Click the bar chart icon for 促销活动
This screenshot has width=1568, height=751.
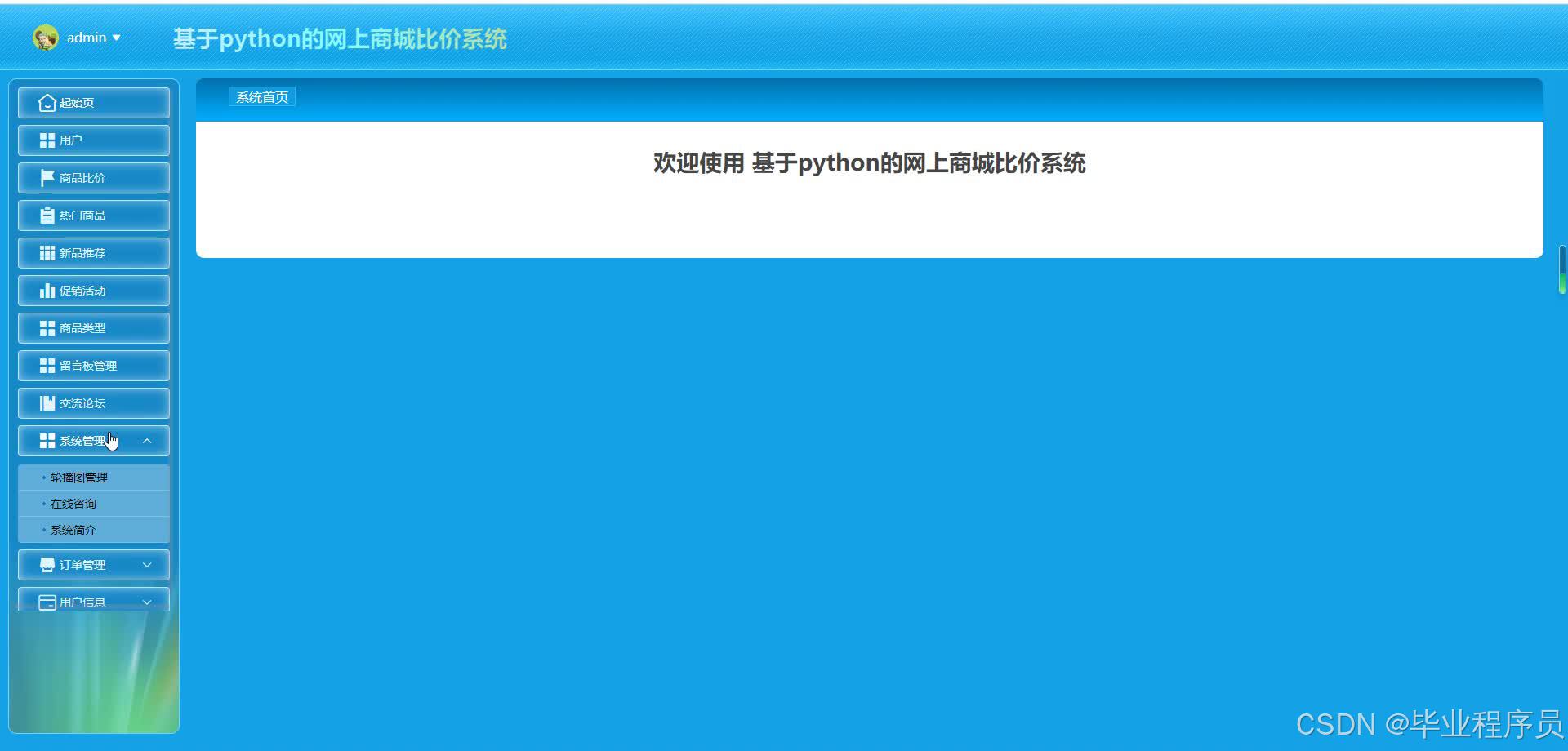point(47,291)
